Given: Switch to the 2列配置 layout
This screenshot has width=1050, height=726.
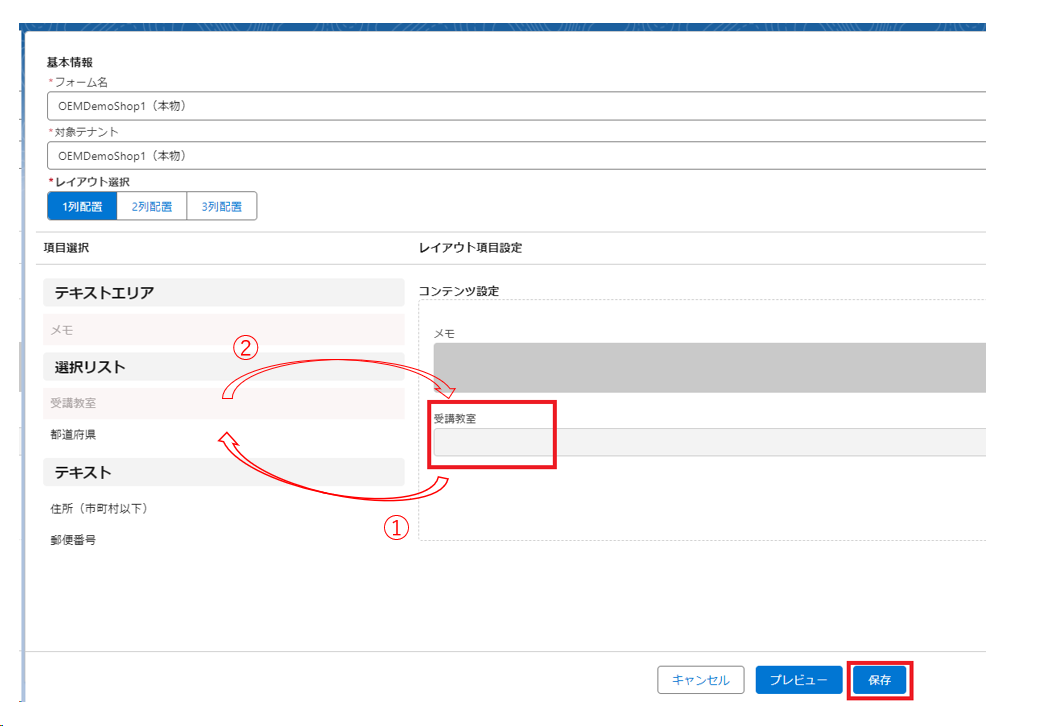Looking at the screenshot, I should tap(152, 207).
